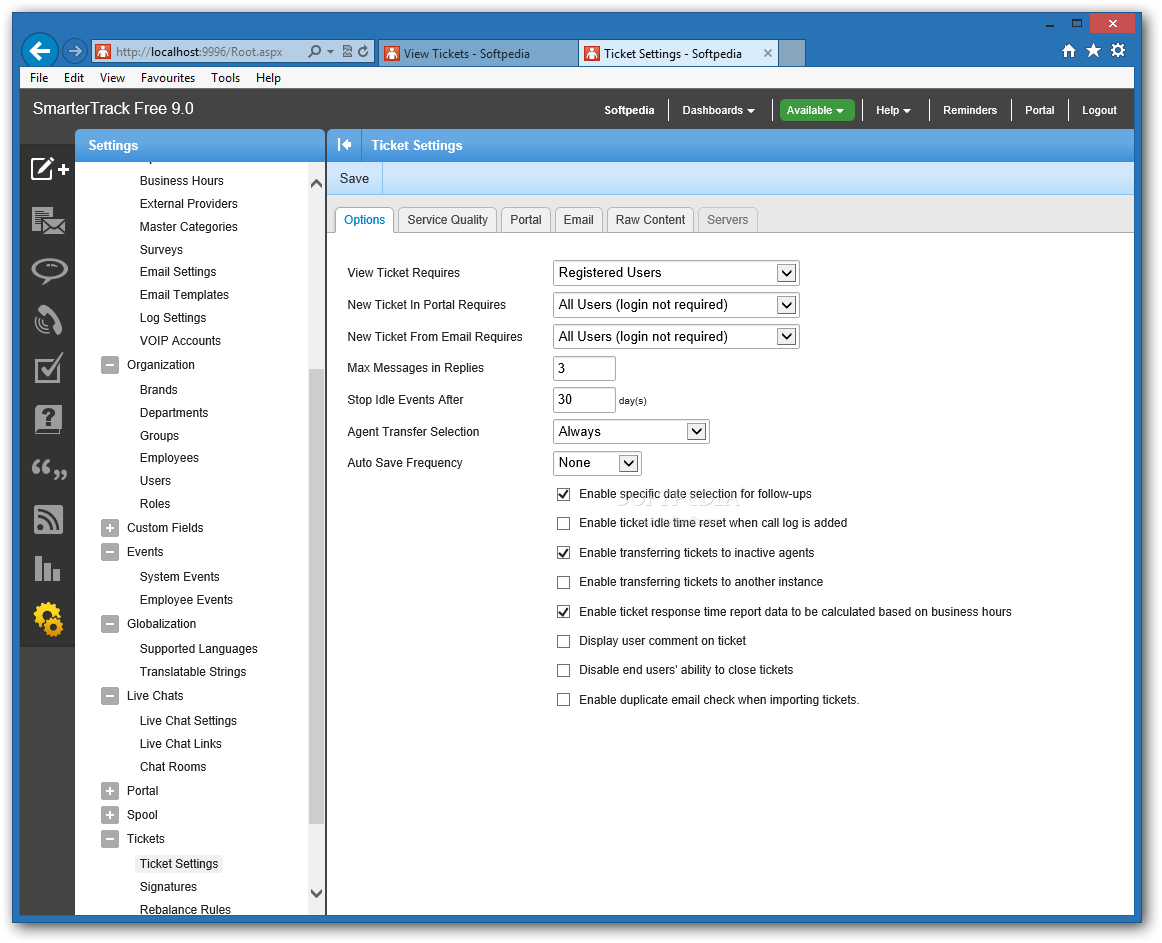Click the Compatibility View icon in address bar
The height and width of the screenshot is (943, 1162).
pyautogui.click(x=347, y=52)
